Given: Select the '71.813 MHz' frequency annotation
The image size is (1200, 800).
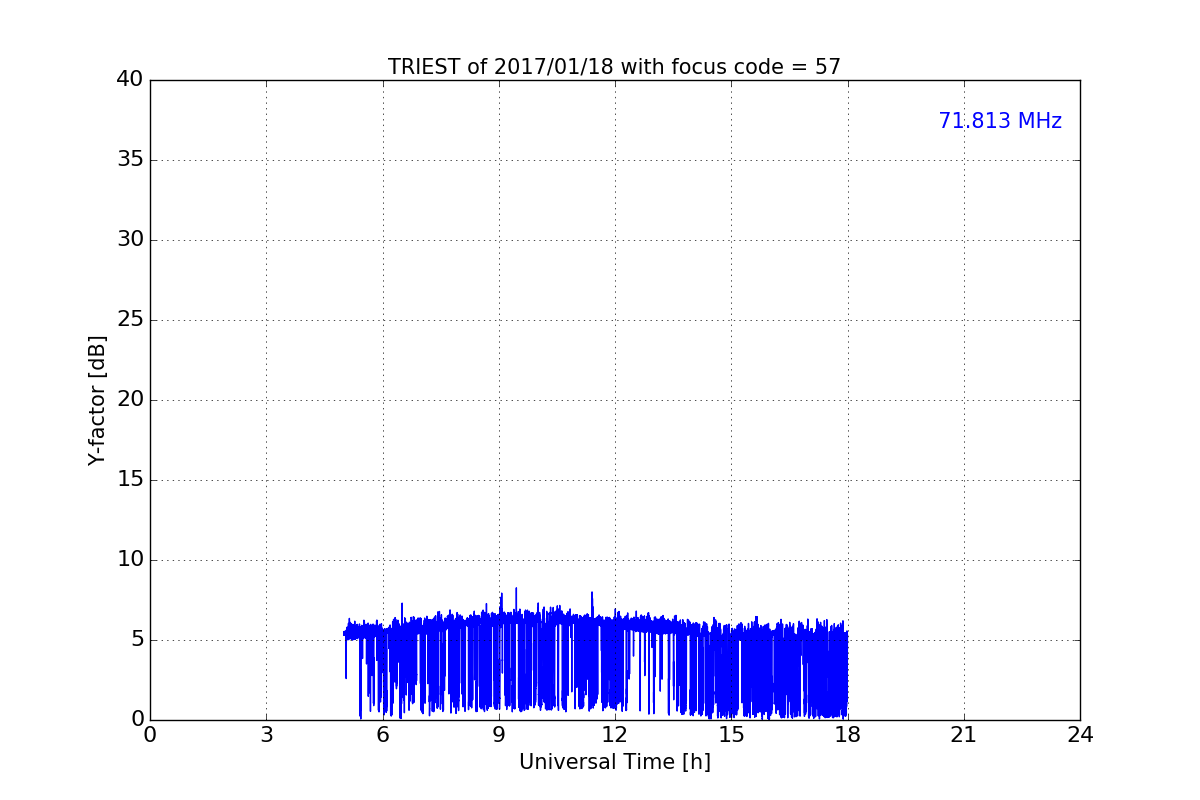Looking at the screenshot, I should point(1000,121).
